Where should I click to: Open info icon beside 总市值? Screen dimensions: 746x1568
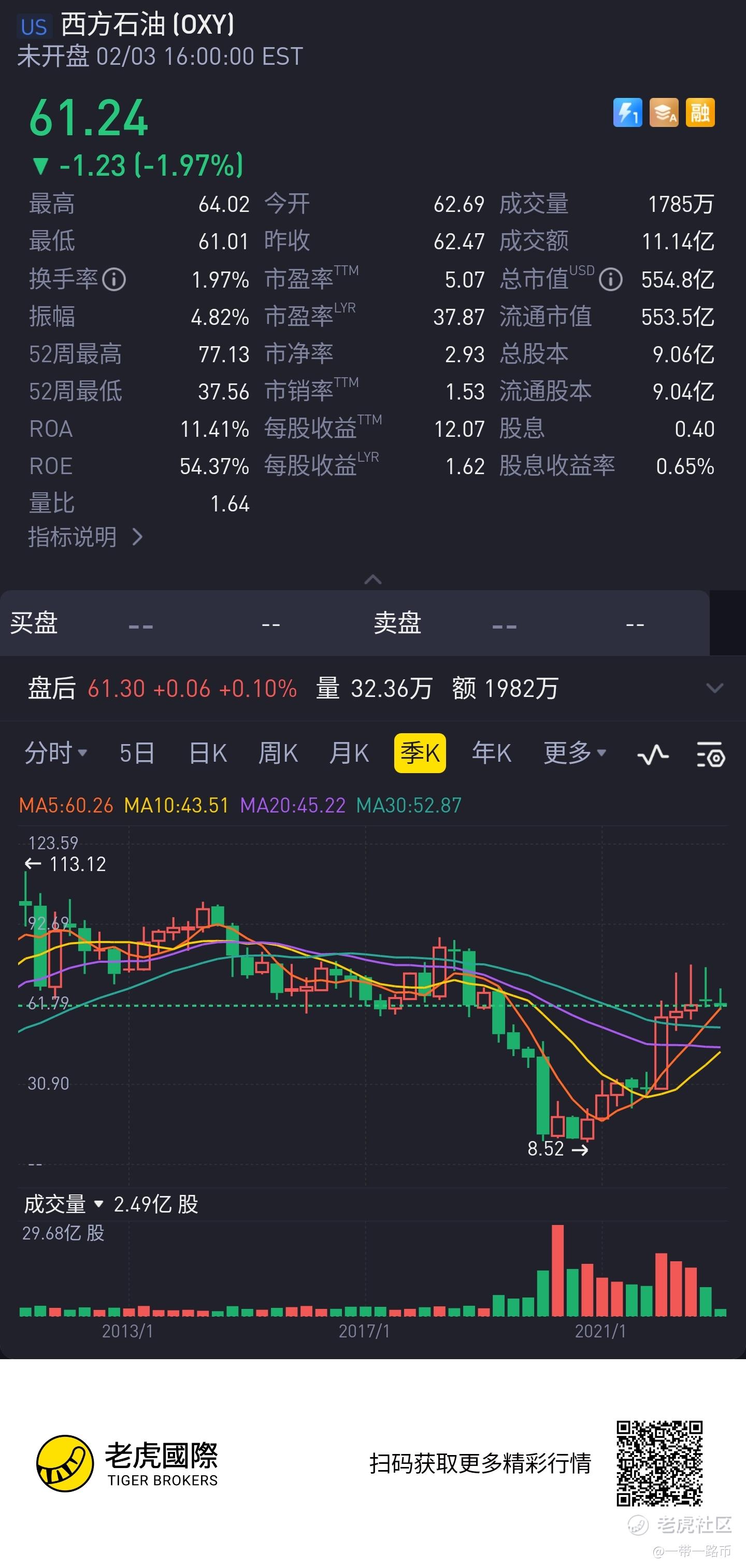coord(610,279)
